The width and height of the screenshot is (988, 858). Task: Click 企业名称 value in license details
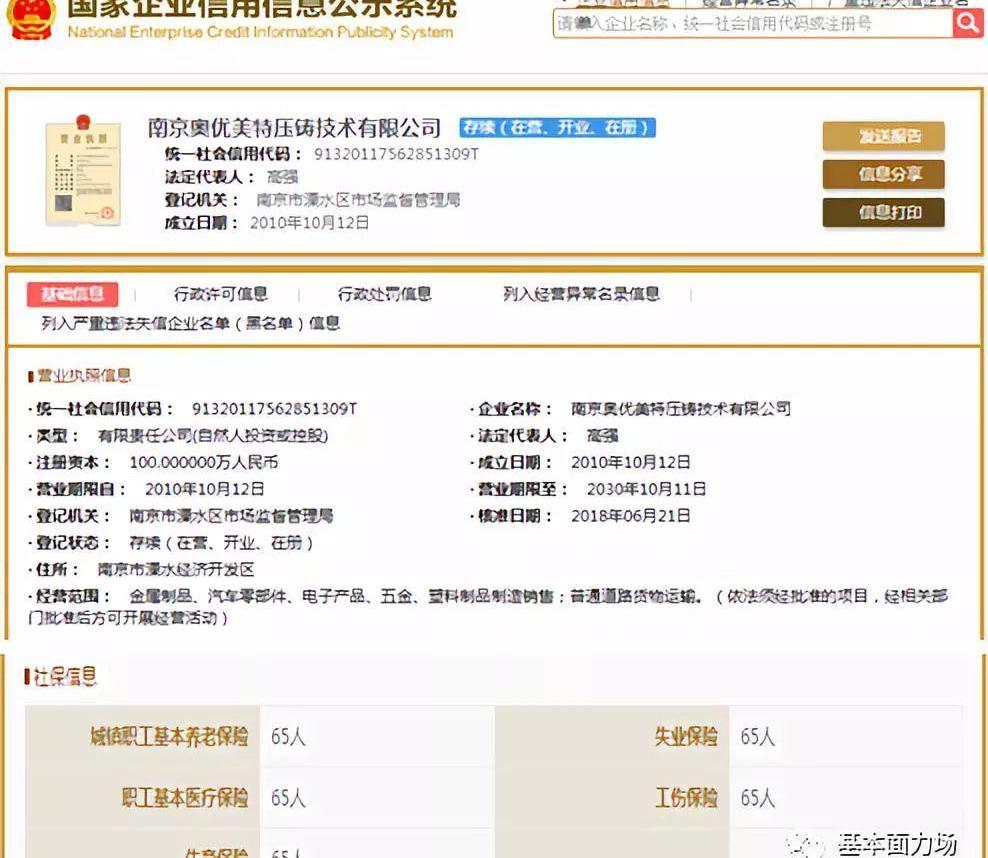tap(681, 409)
